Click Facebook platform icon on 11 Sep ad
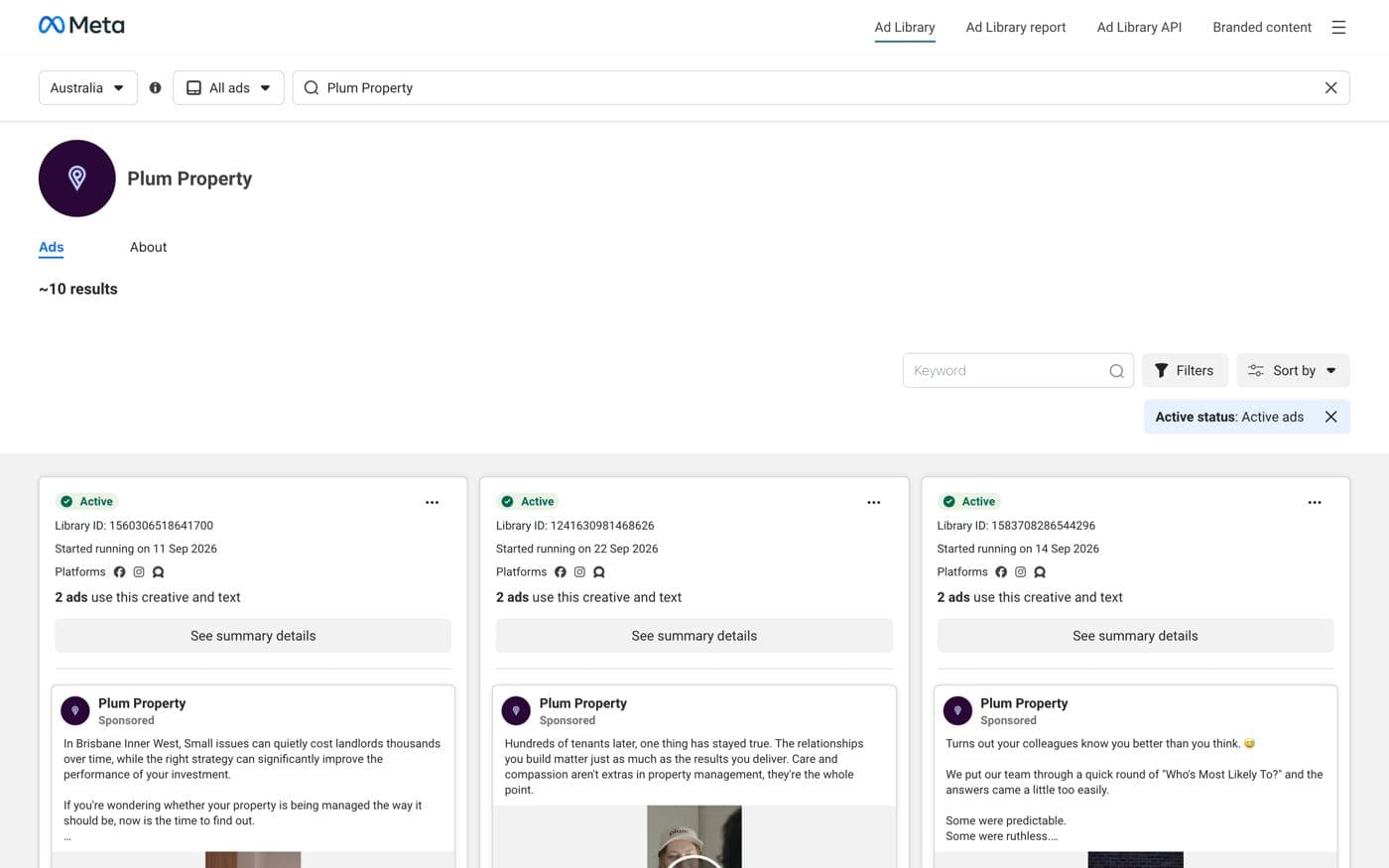This screenshot has height=868, width=1389. click(119, 572)
